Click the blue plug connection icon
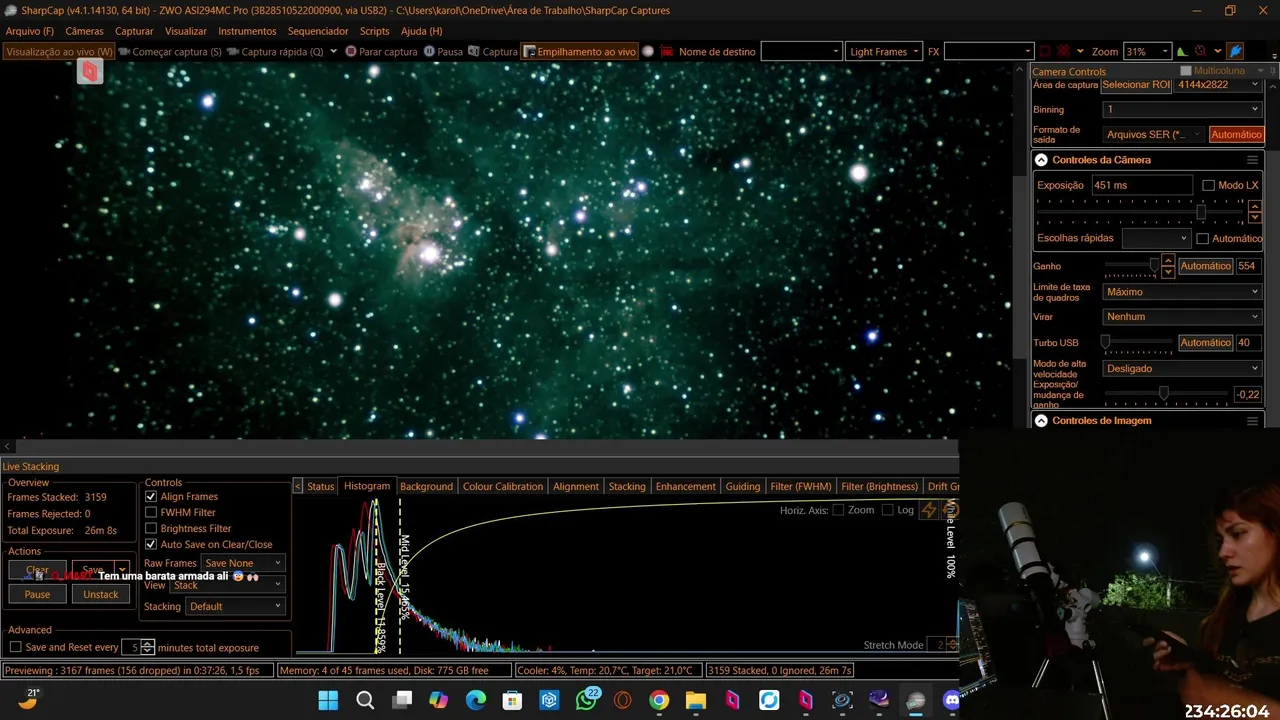The image size is (1280, 720). click(x=1235, y=52)
